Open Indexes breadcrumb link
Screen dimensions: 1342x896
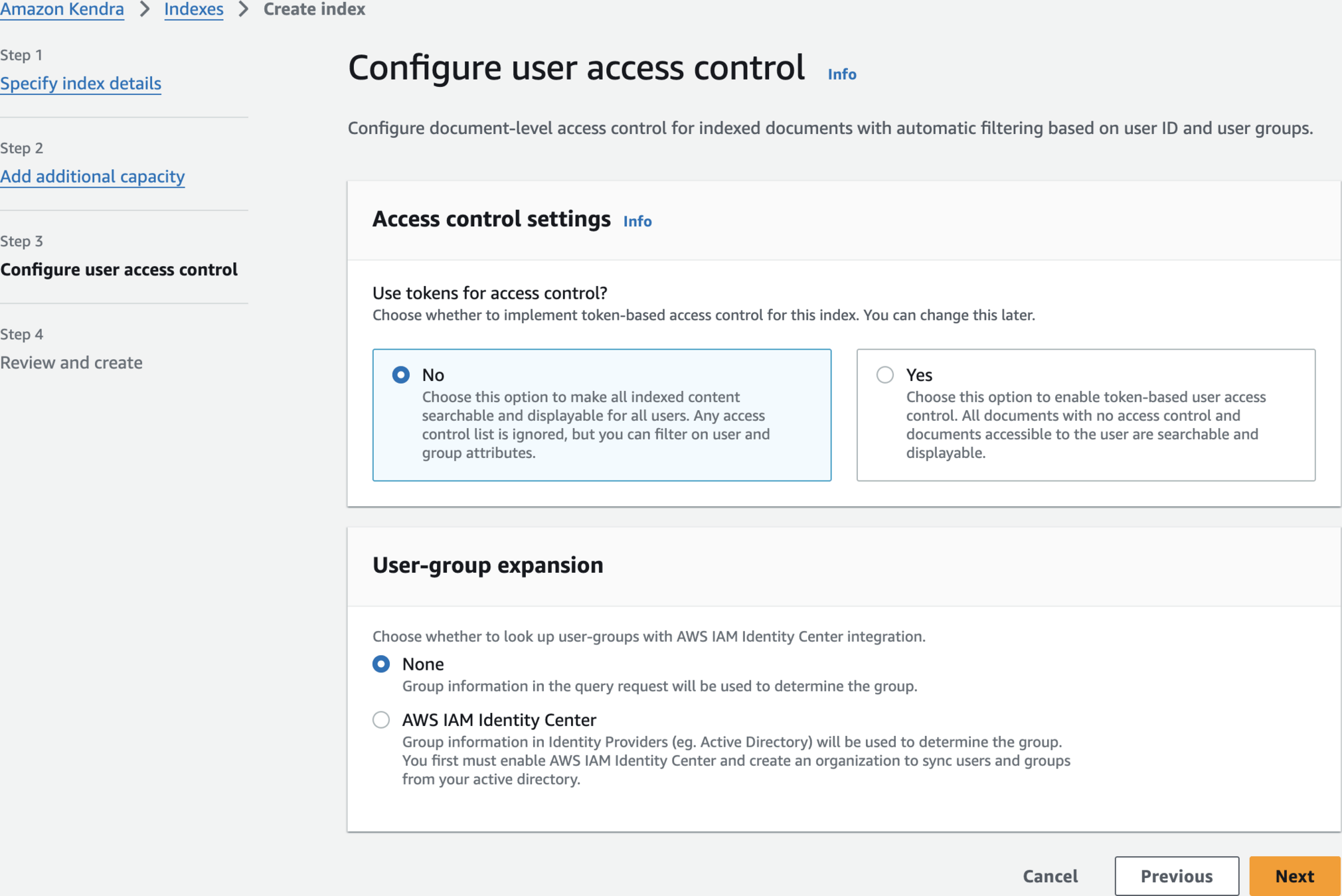tap(193, 9)
